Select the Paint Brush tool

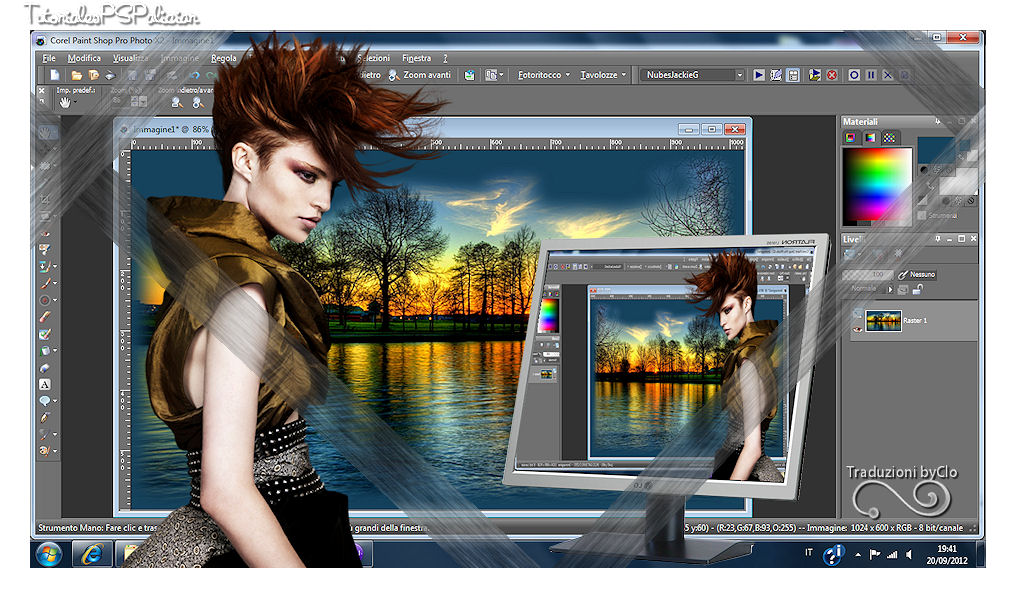(45, 283)
